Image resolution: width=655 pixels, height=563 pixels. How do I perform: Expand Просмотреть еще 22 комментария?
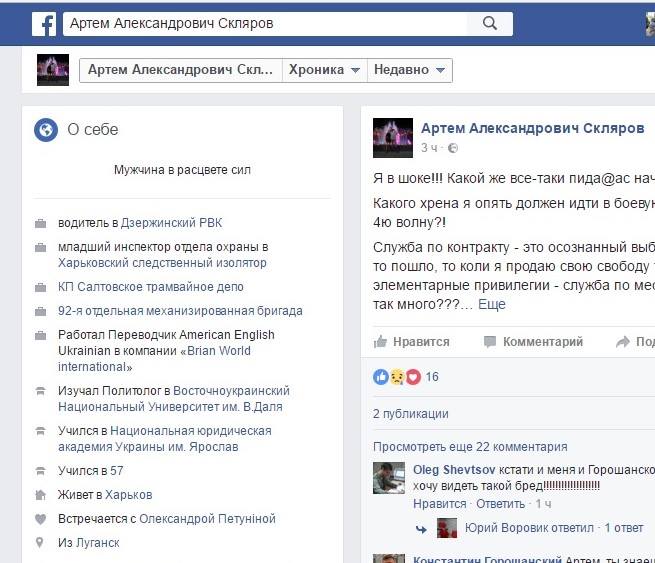[x=470, y=447]
